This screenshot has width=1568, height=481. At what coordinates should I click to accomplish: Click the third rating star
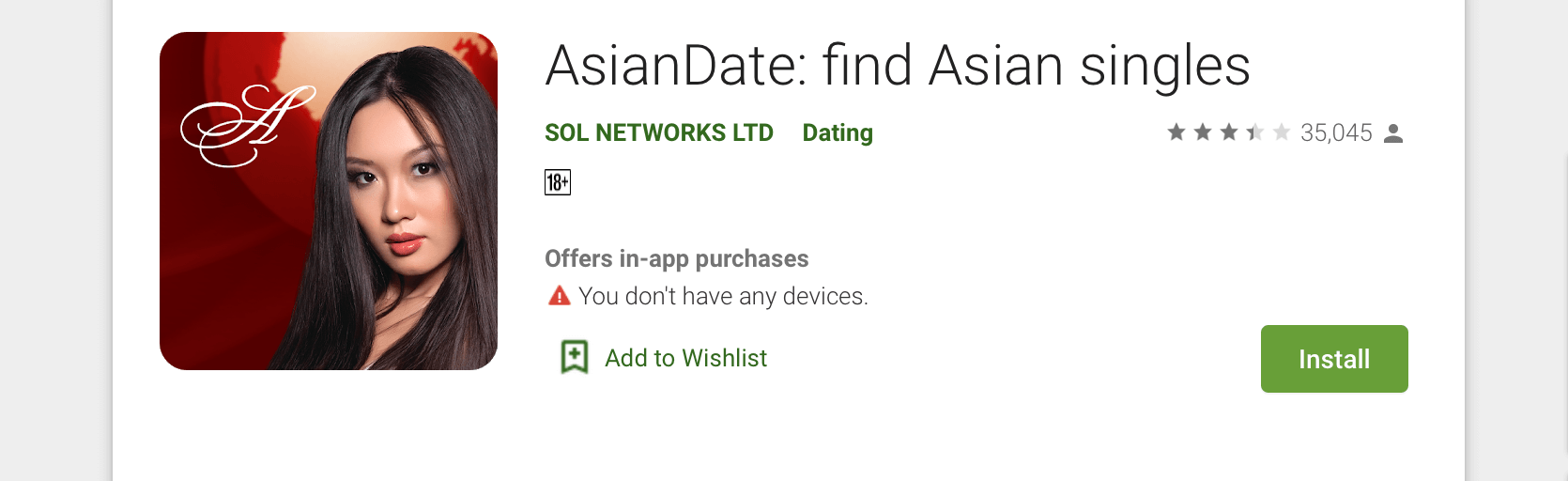coord(1229,132)
